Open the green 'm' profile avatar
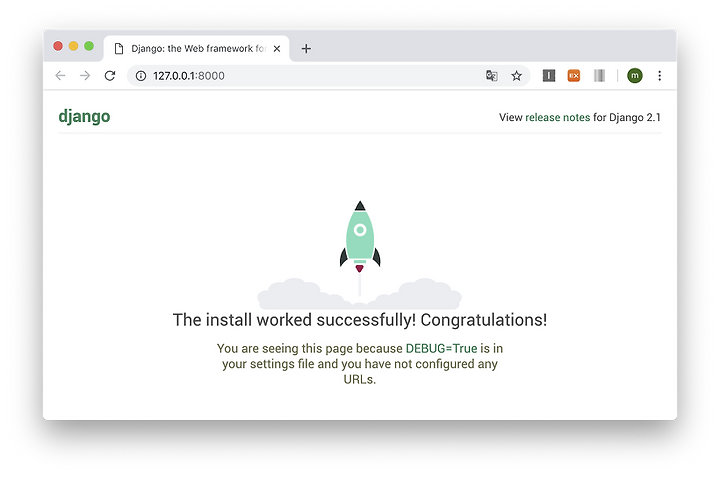This screenshot has height=477, width=720. [635, 76]
